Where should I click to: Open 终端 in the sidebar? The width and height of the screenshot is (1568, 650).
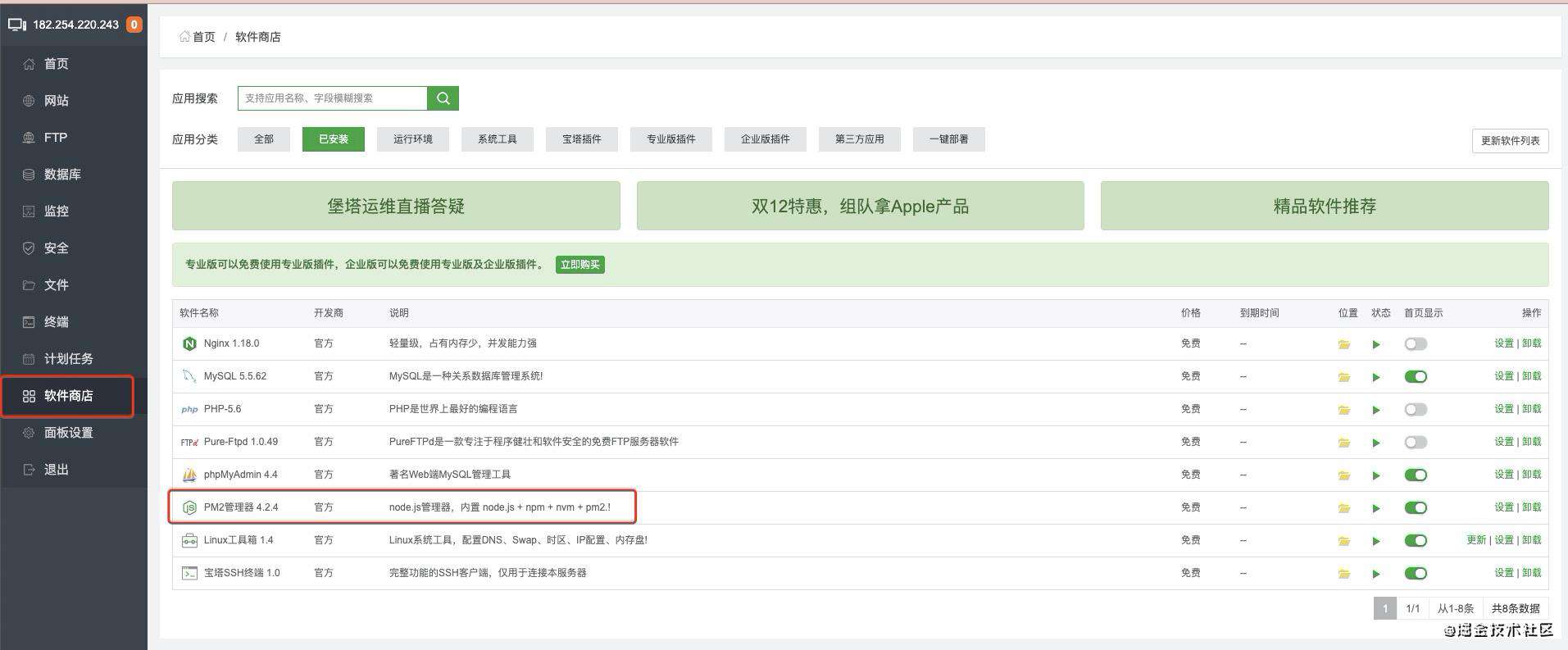(x=74, y=322)
